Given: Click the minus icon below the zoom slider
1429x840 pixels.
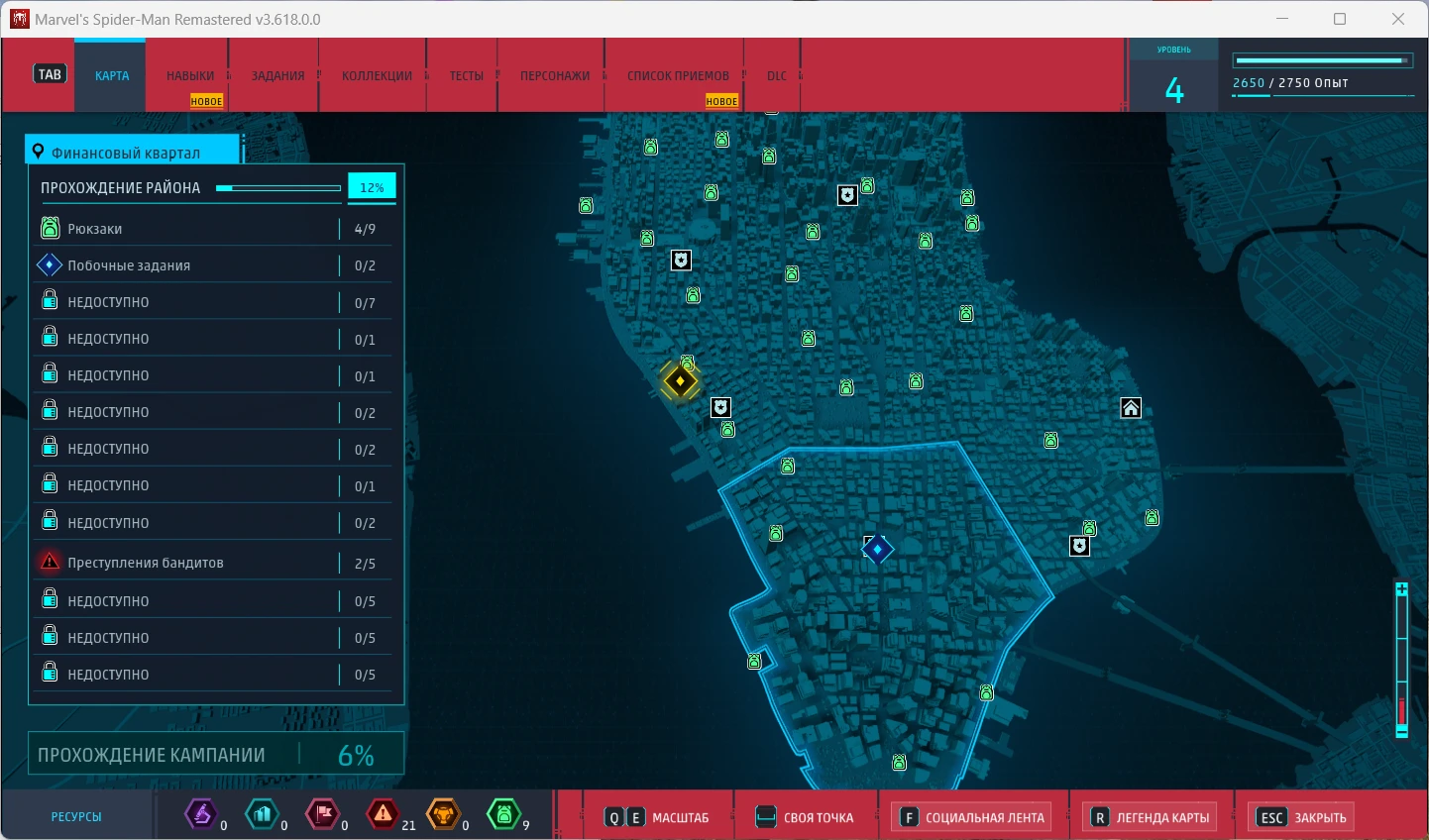Looking at the screenshot, I should [1401, 731].
